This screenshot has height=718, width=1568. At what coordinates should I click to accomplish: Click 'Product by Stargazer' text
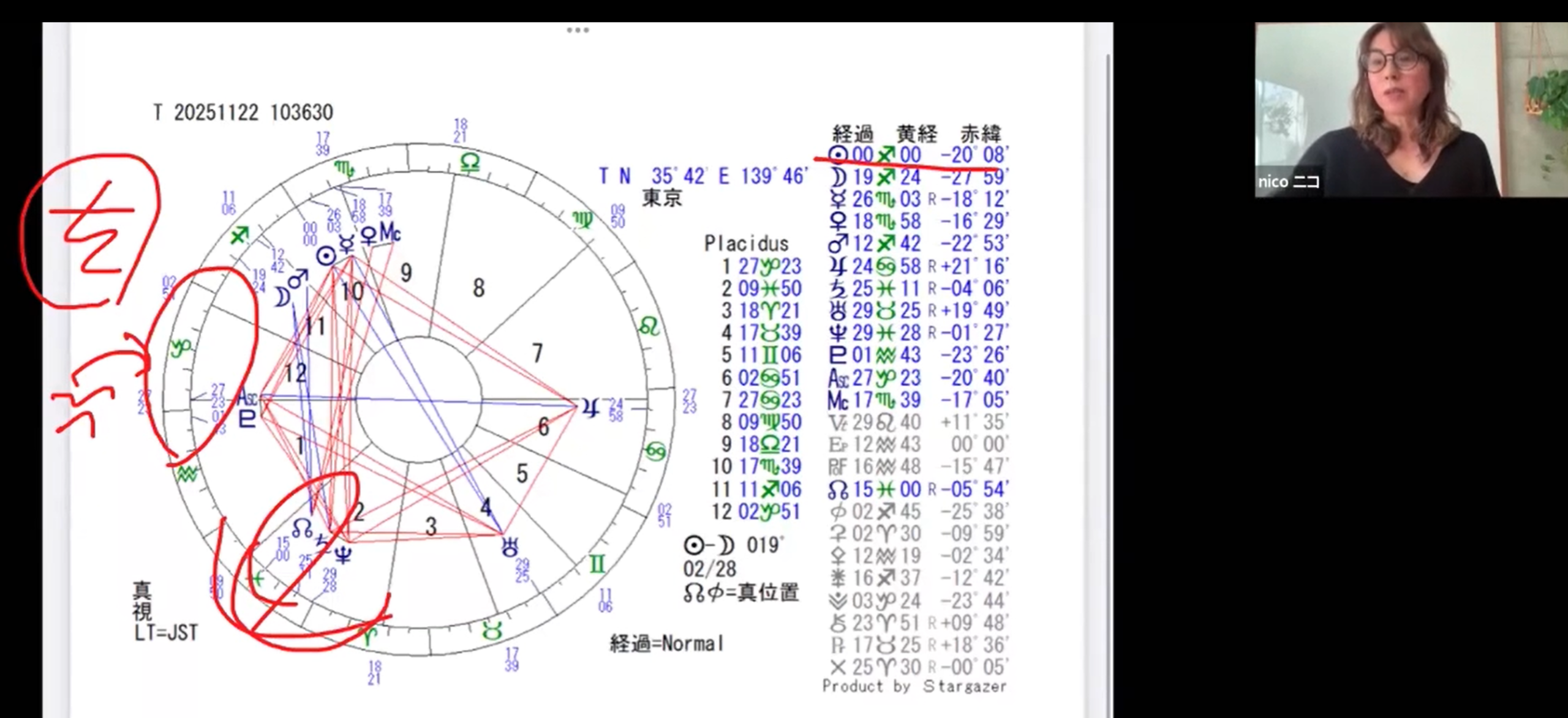click(x=914, y=686)
